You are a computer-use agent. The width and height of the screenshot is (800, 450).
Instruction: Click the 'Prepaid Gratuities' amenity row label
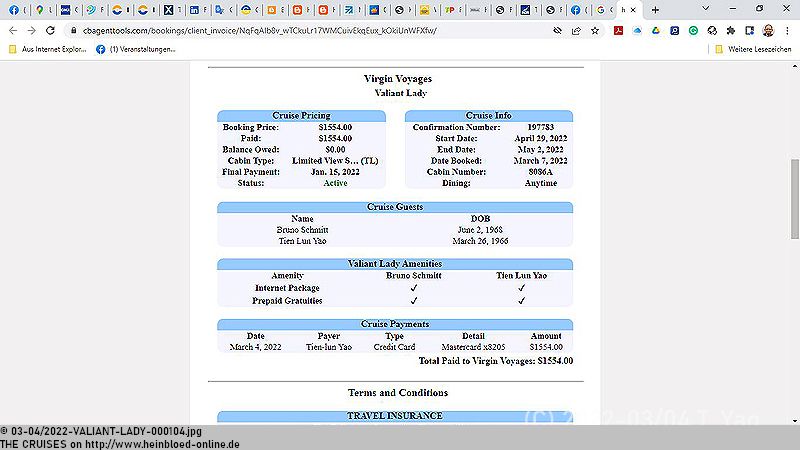pyautogui.click(x=287, y=301)
